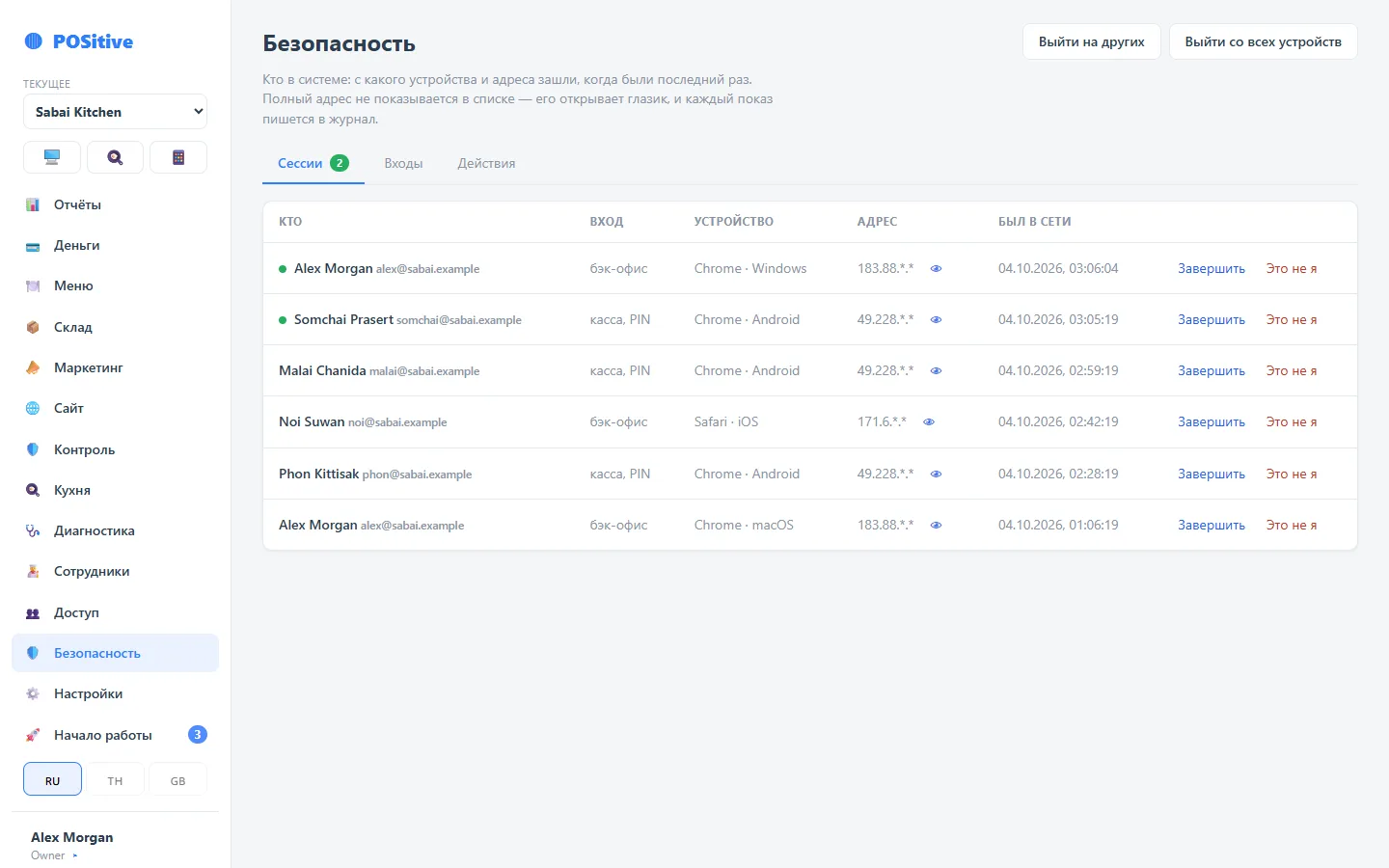Switch language to GB
This screenshot has height=868, width=1389.
(177, 779)
